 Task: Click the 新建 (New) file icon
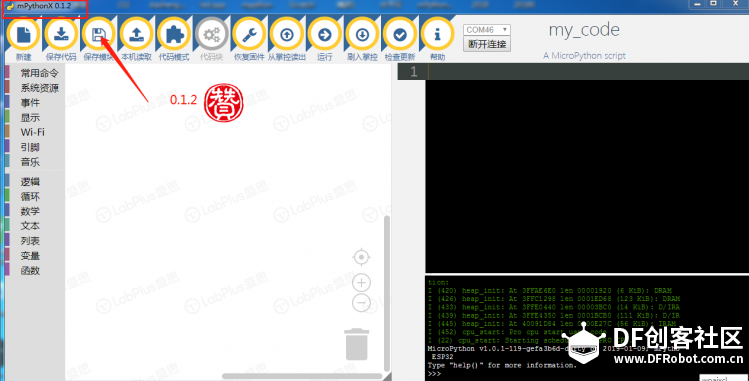[x=23, y=34]
